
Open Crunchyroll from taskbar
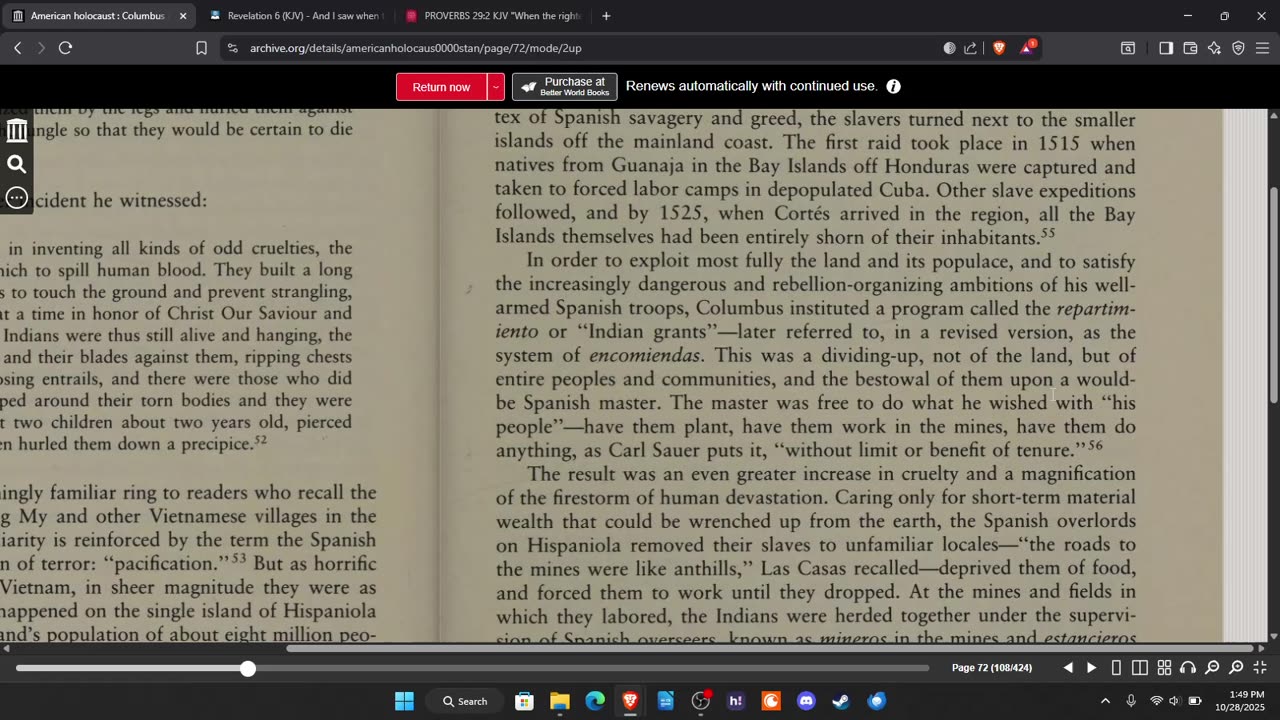771,701
